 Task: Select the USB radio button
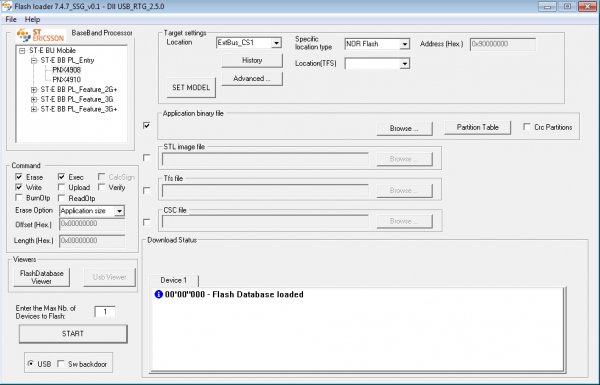pos(31,364)
